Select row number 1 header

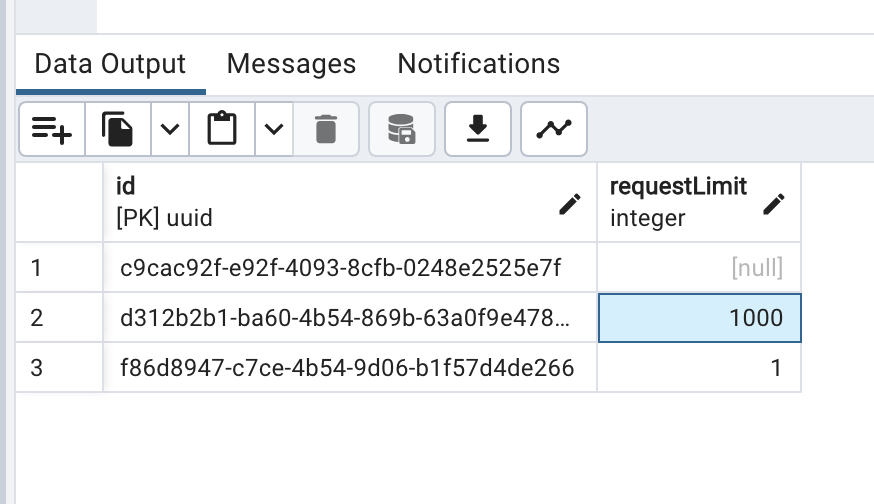tap(59, 268)
